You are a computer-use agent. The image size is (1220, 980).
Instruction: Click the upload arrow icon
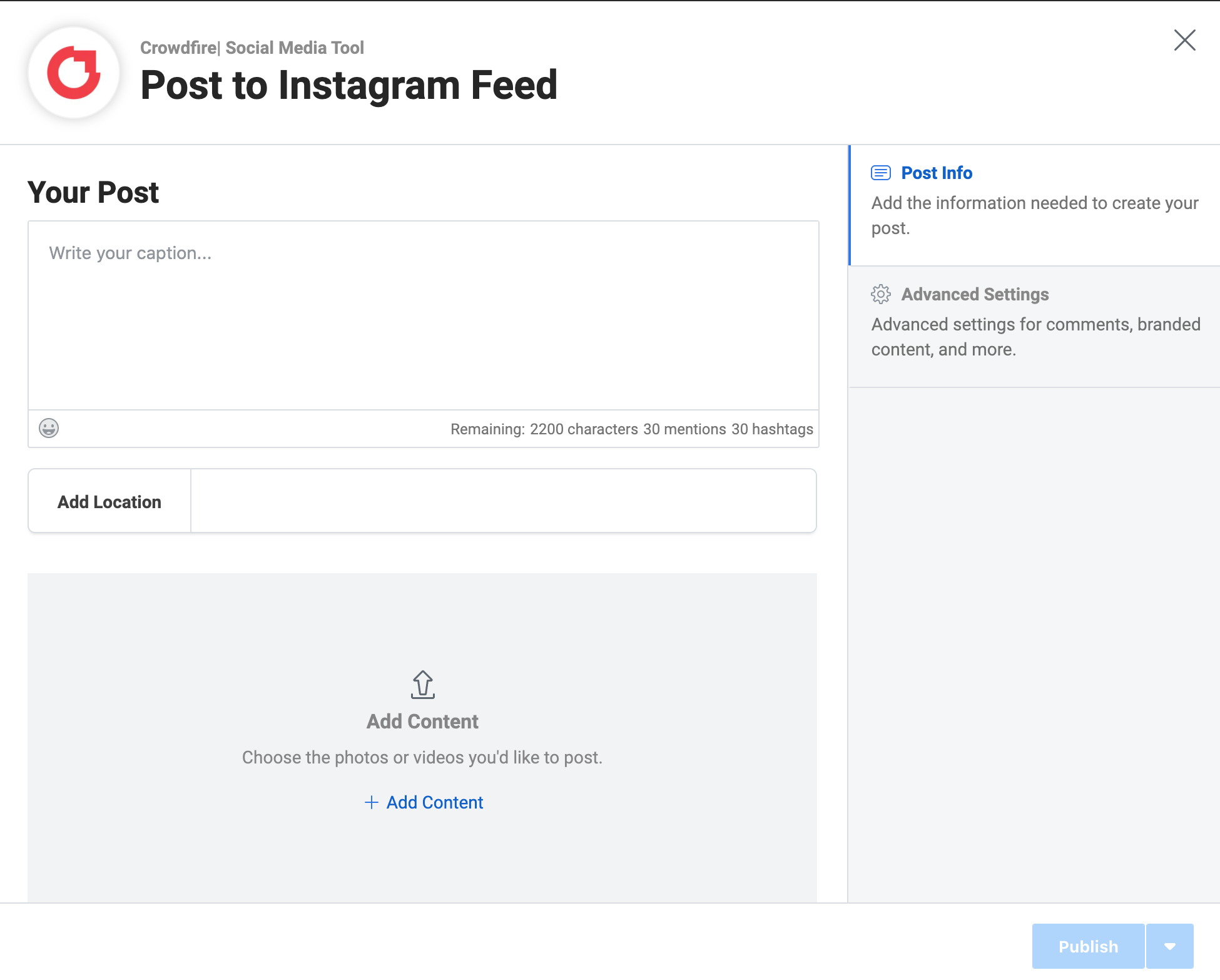[423, 685]
